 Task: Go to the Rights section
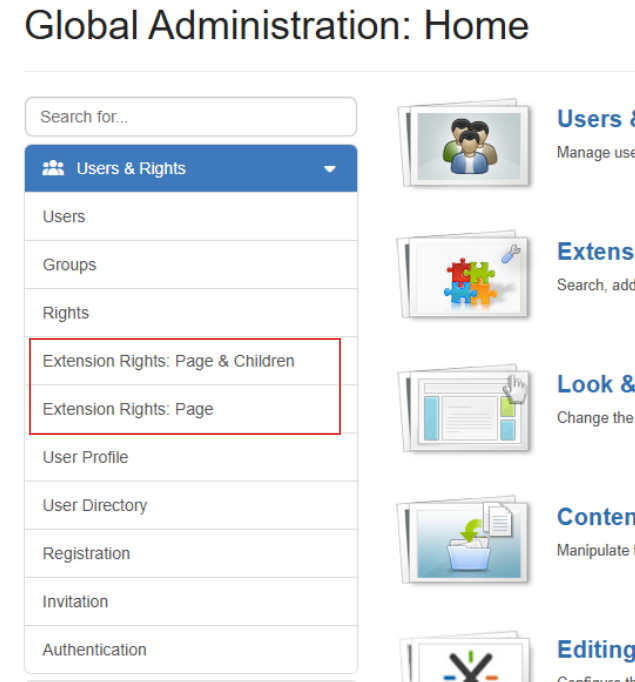pyautogui.click(x=66, y=313)
